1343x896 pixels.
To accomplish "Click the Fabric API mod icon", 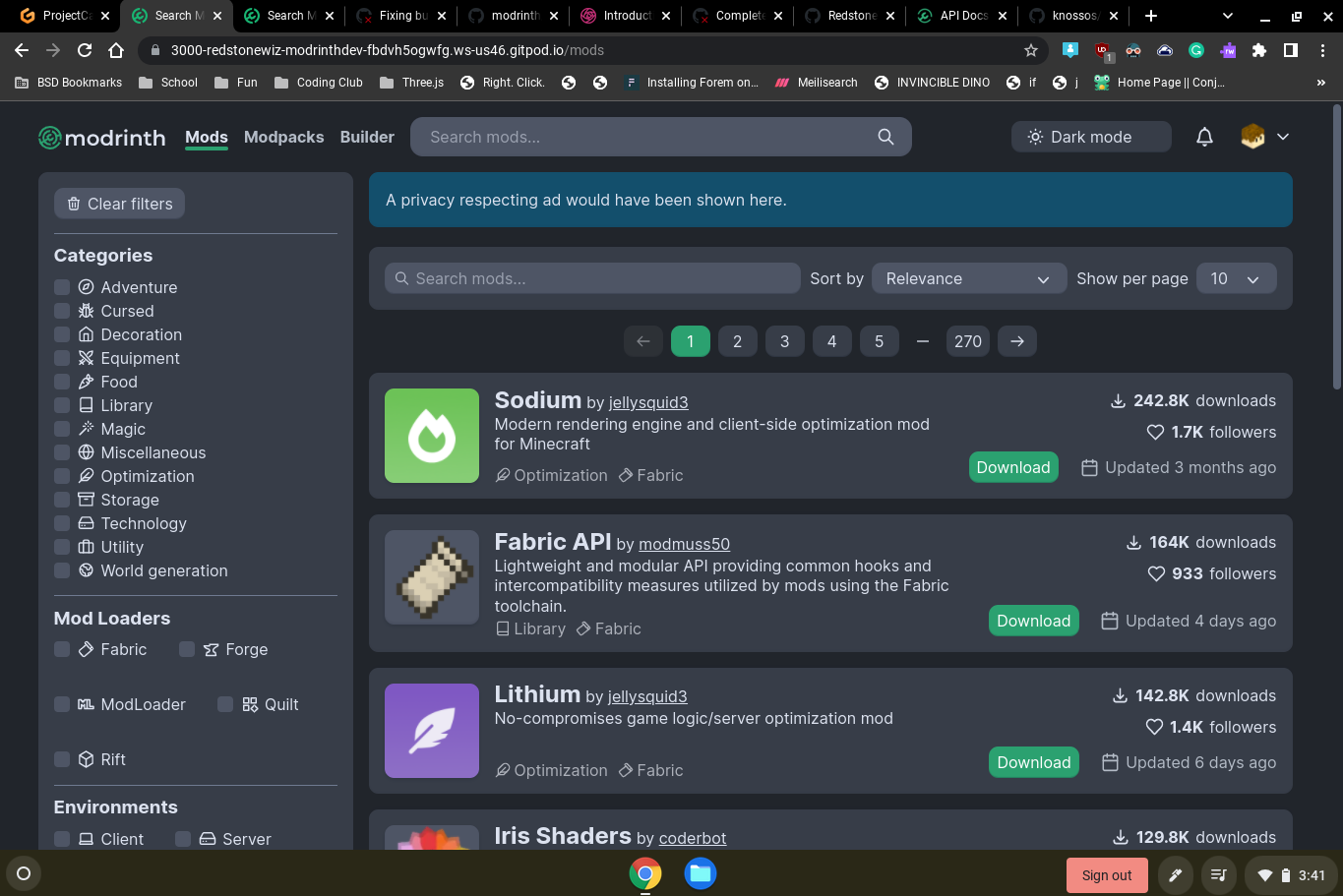I will tap(432, 577).
